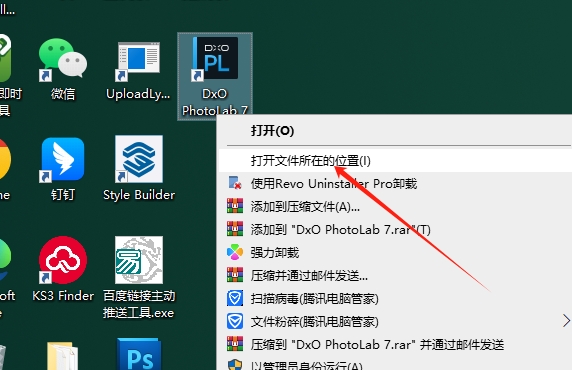Choose 添加到压缩文件(A)...
The image size is (572, 370).
(395, 207)
